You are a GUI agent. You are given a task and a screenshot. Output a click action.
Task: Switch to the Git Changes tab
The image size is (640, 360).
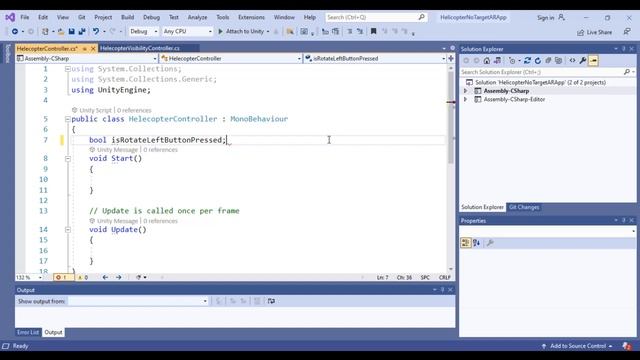[524, 207]
